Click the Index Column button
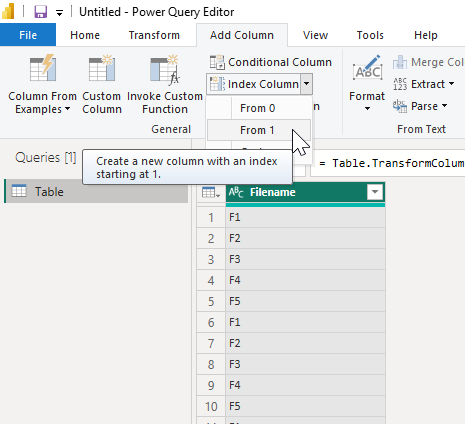465x424 pixels. click(254, 84)
